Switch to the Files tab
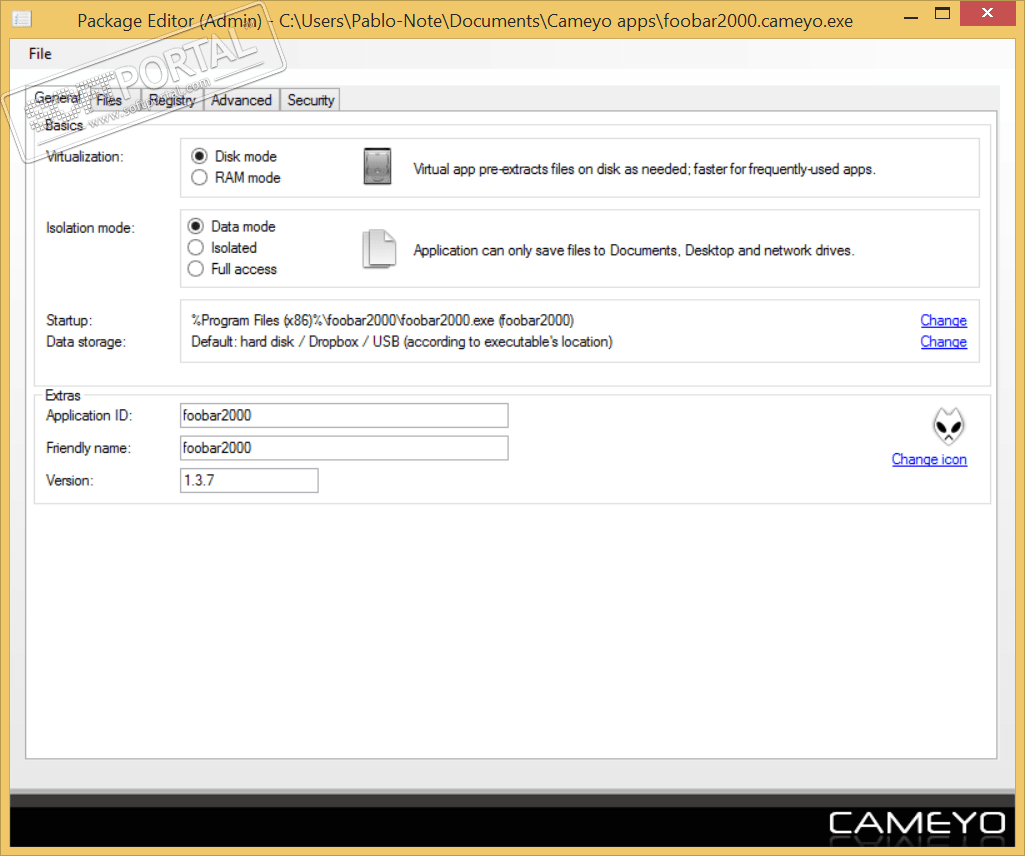The image size is (1025, 856). point(109,100)
